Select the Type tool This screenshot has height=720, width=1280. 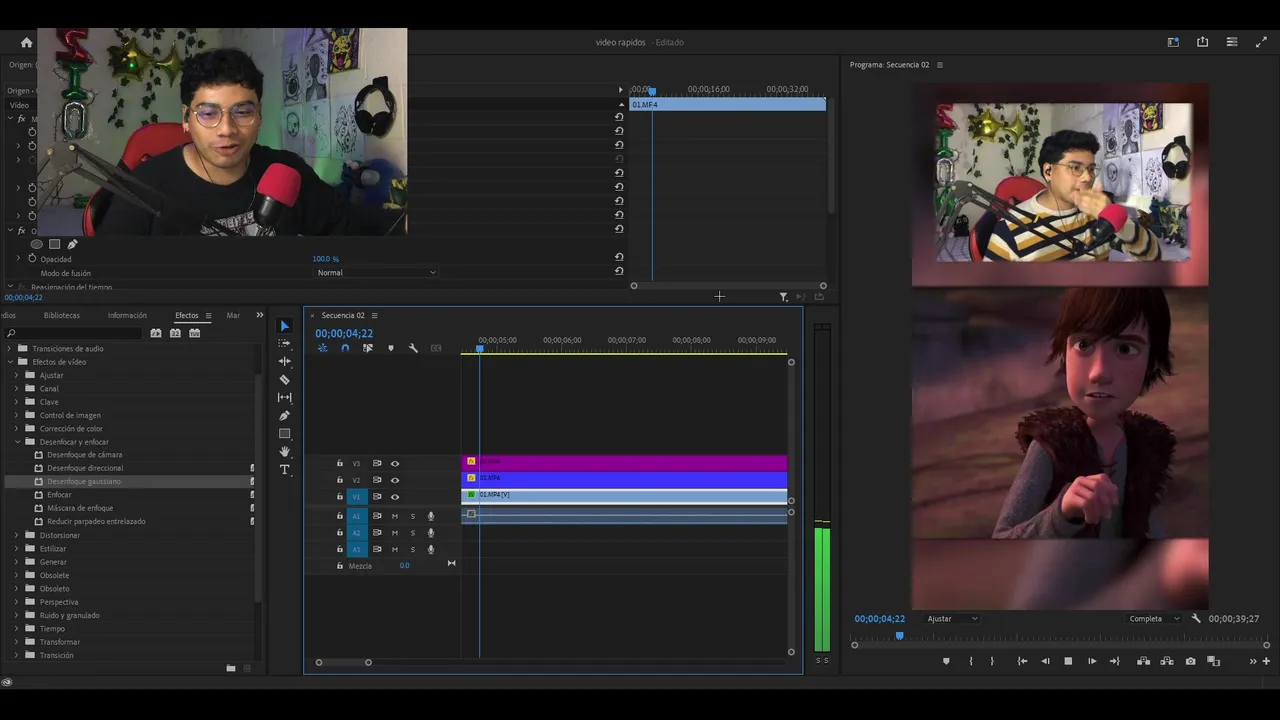click(x=284, y=469)
